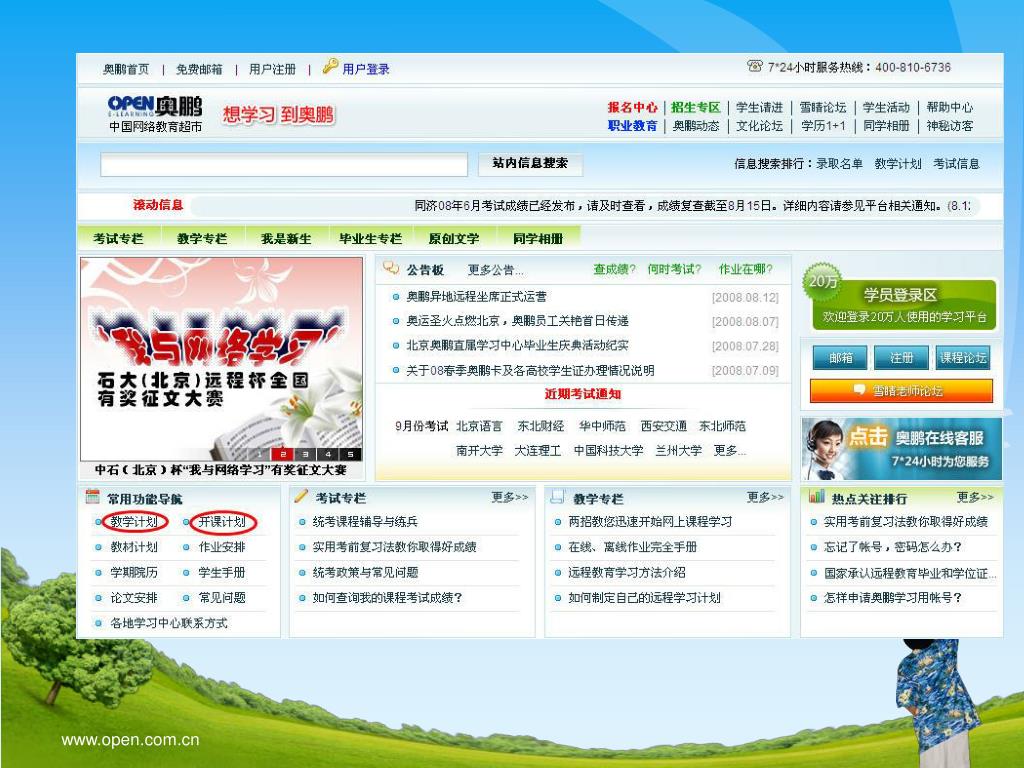Open 忘记了帐号,密码怎么办? article

click(893, 547)
